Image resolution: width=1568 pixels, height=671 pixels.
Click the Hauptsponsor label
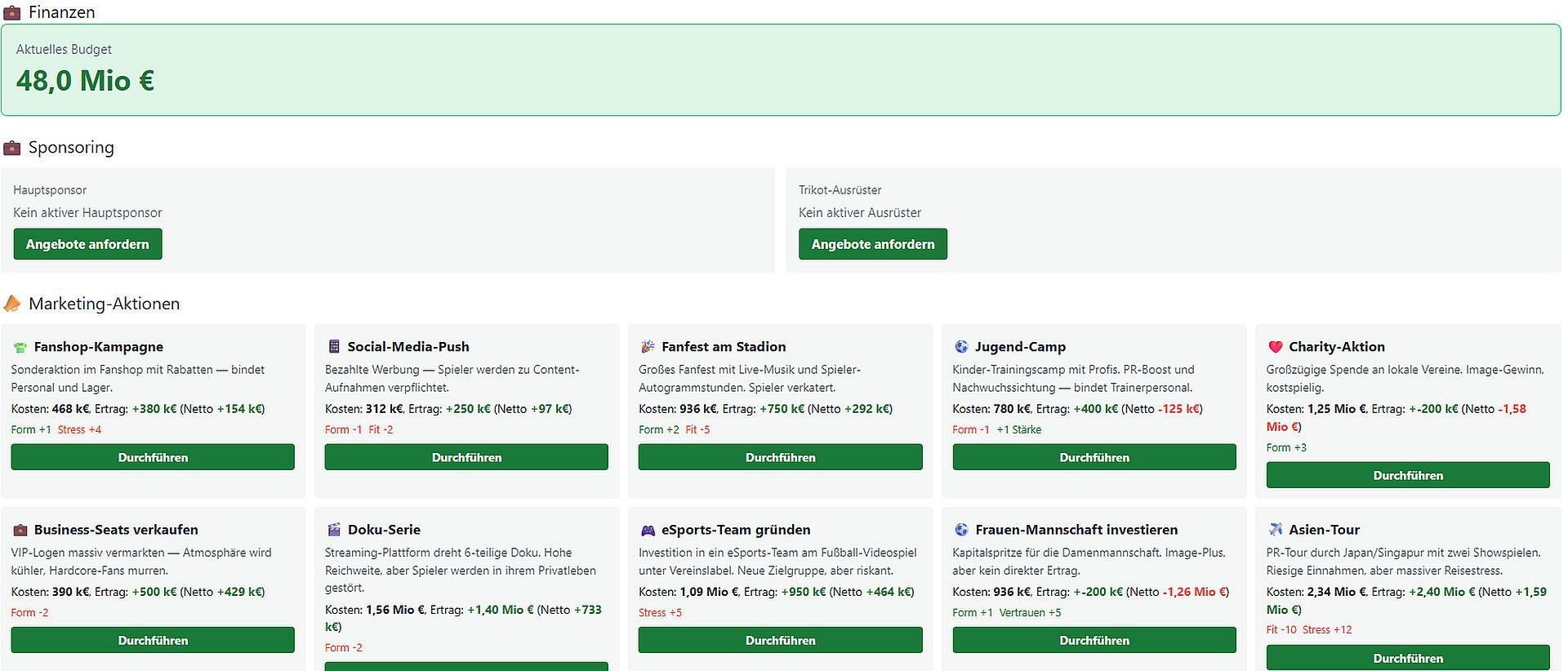pos(50,190)
